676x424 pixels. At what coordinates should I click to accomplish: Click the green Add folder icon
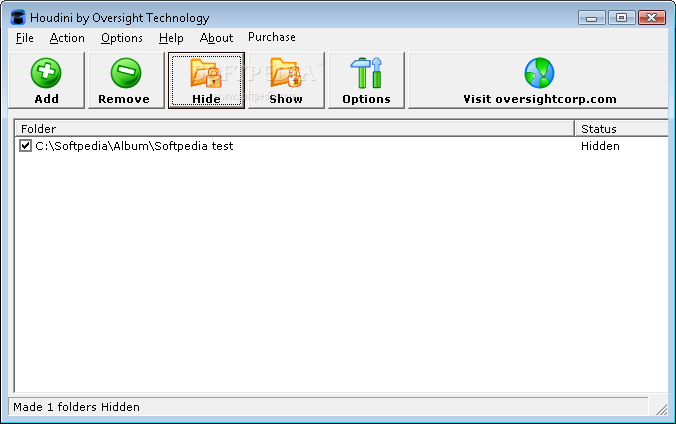coord(46,72)
